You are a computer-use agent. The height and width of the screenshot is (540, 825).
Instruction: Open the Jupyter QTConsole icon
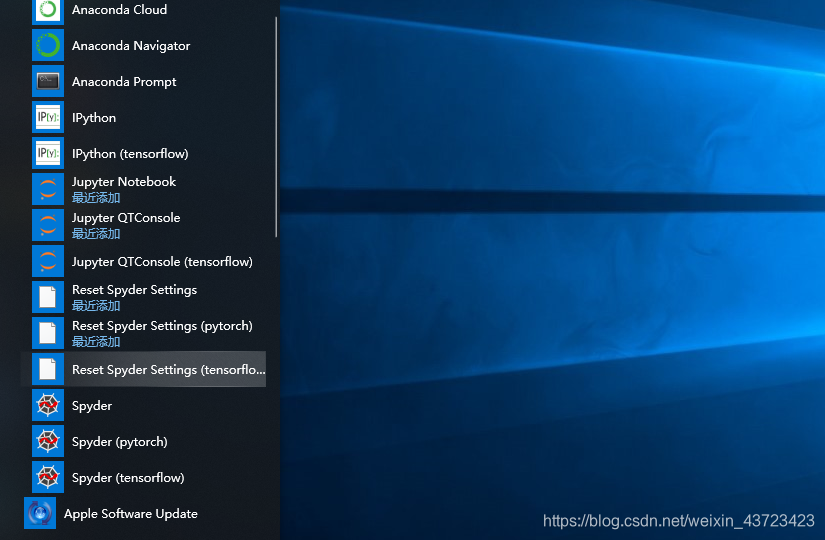click(48, 225)
